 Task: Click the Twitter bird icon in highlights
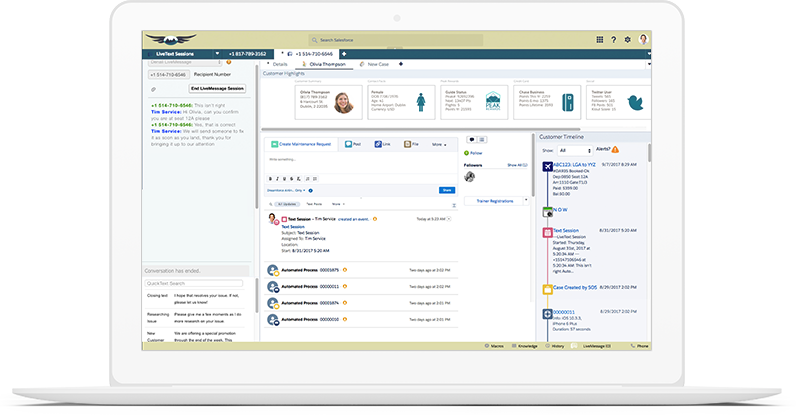point(634,102)
